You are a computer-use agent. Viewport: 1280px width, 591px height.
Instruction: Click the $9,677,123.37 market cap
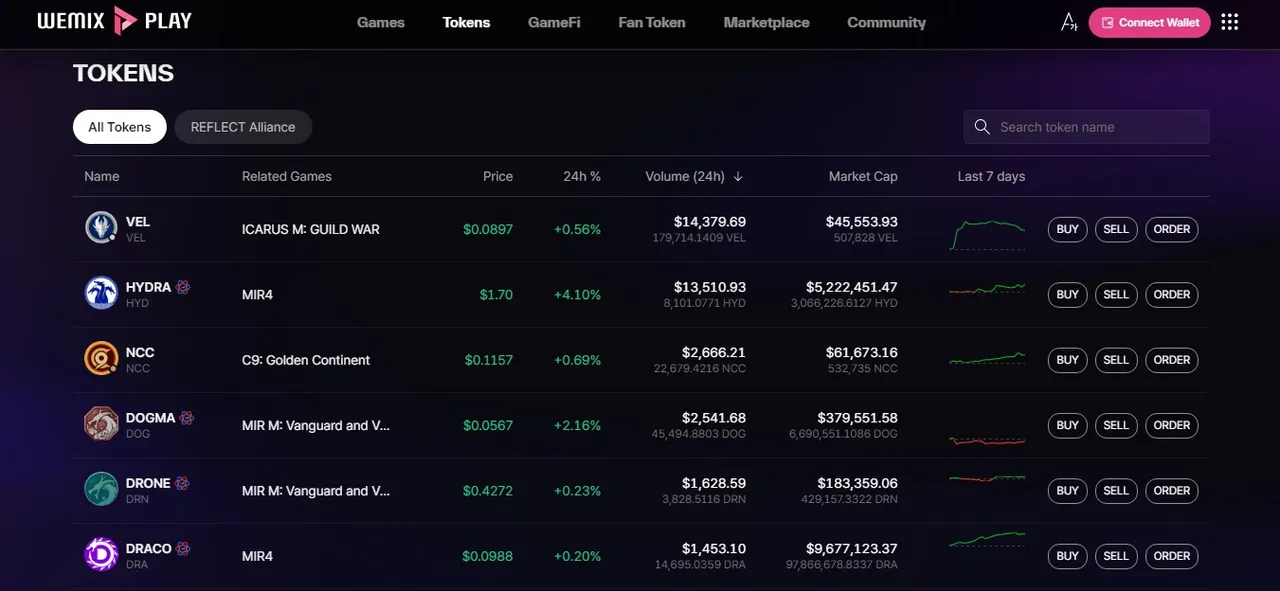pos(852,549)
